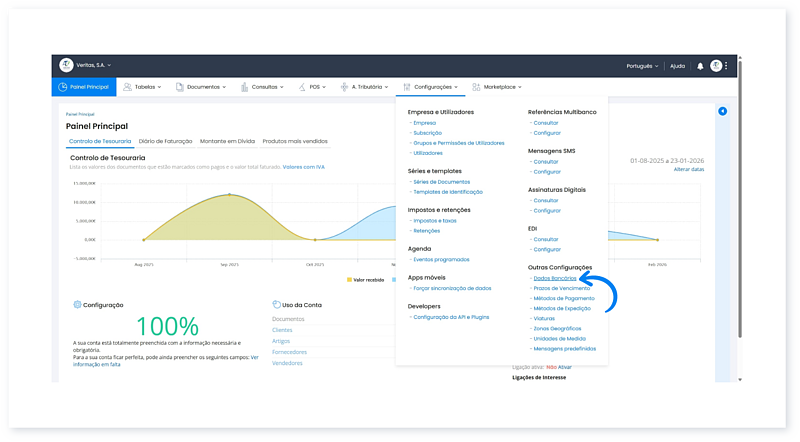
Task: Click the Uso da Conta icon
Action: coord(276,304)
